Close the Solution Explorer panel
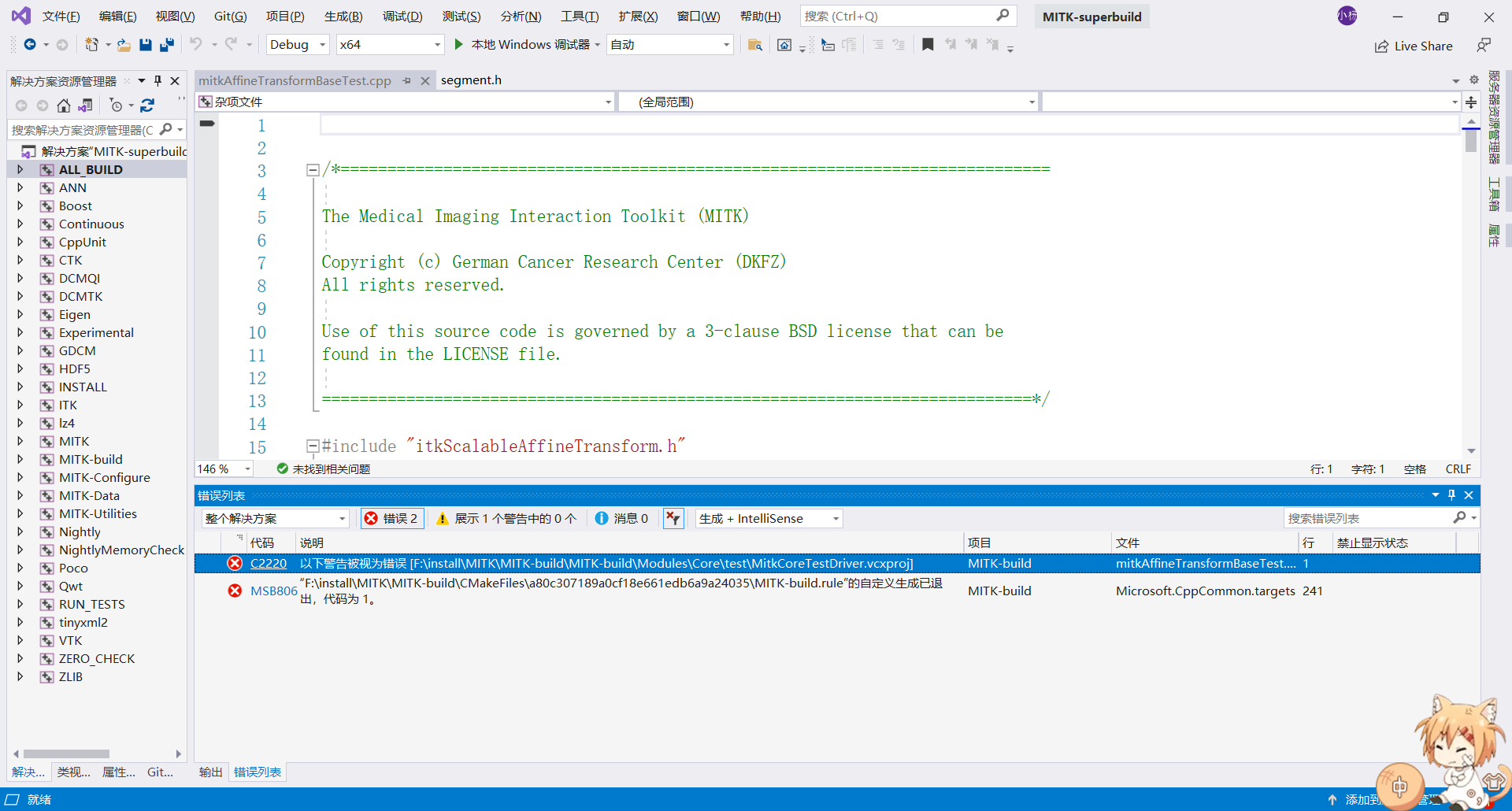Image resolution: width=1512 pixels, height=811 pixels. [x=175, y=80]
